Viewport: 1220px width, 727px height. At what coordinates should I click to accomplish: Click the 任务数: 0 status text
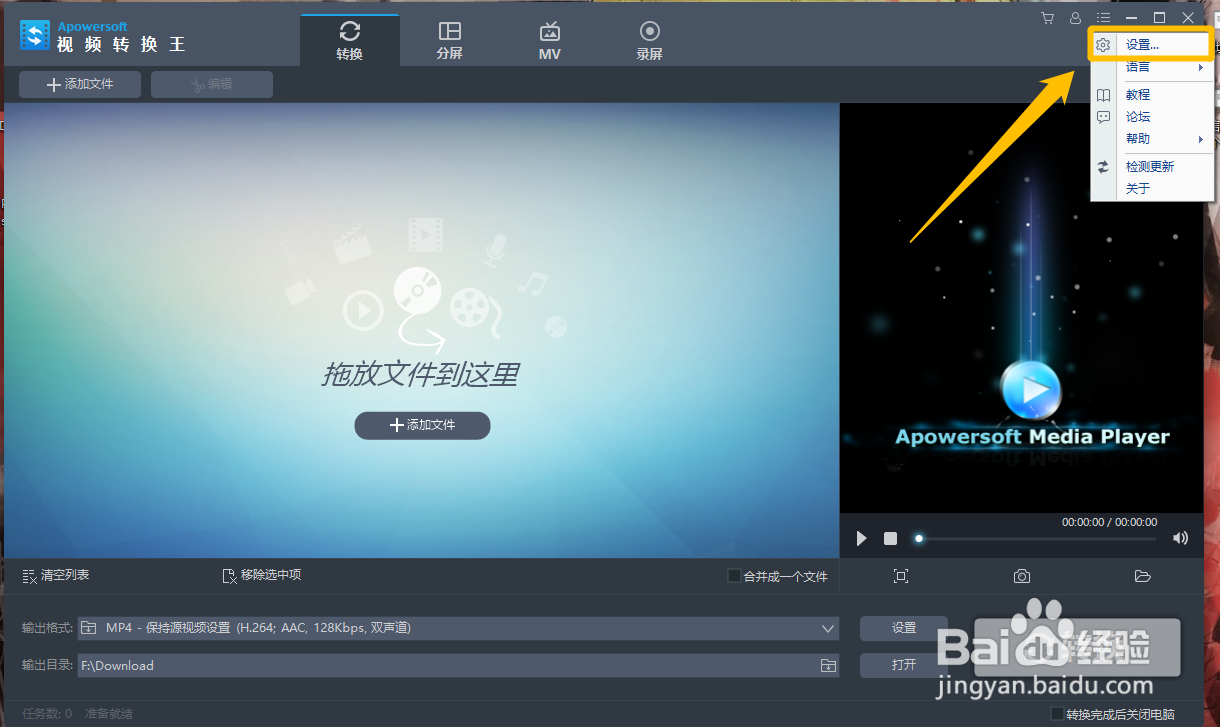[47, 714]
